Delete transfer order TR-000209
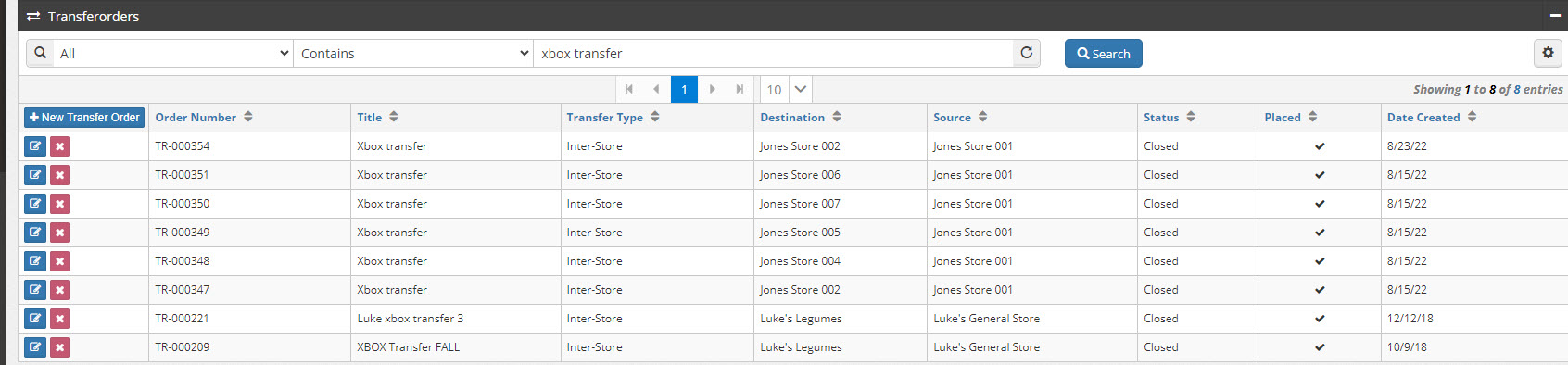 [59, 347]
